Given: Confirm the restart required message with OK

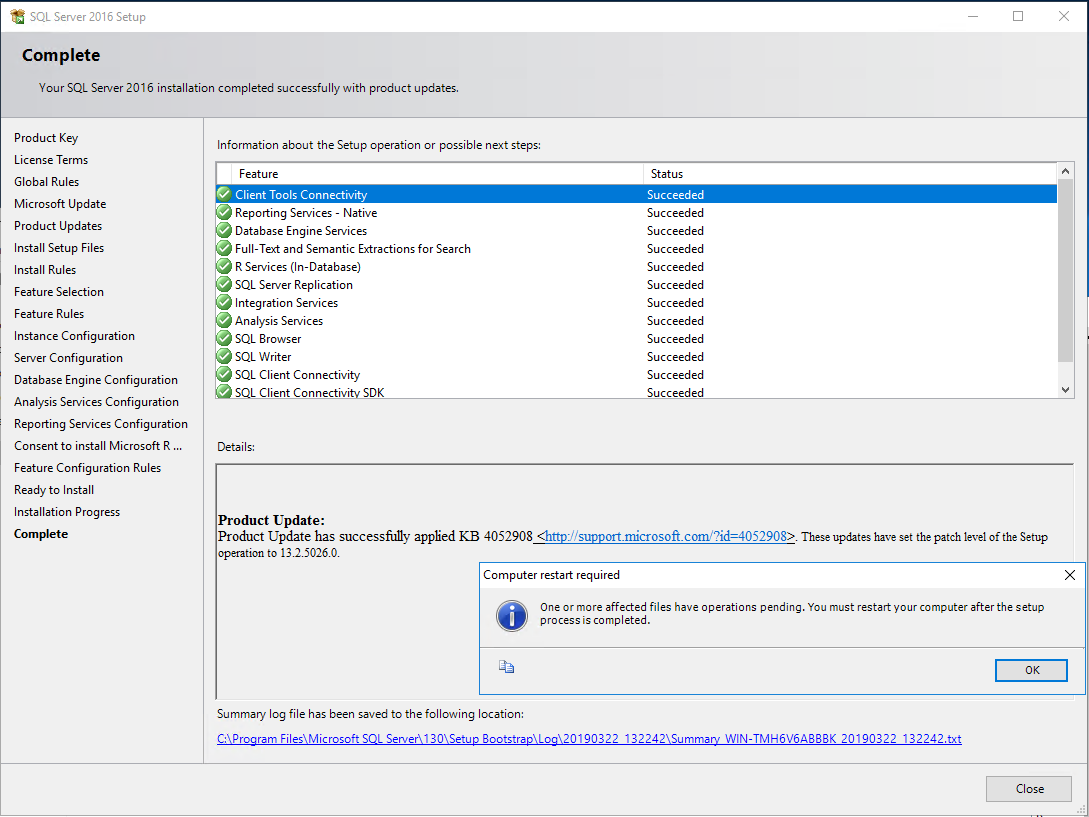Looking at the screenshot, I should pos(1031,670).
